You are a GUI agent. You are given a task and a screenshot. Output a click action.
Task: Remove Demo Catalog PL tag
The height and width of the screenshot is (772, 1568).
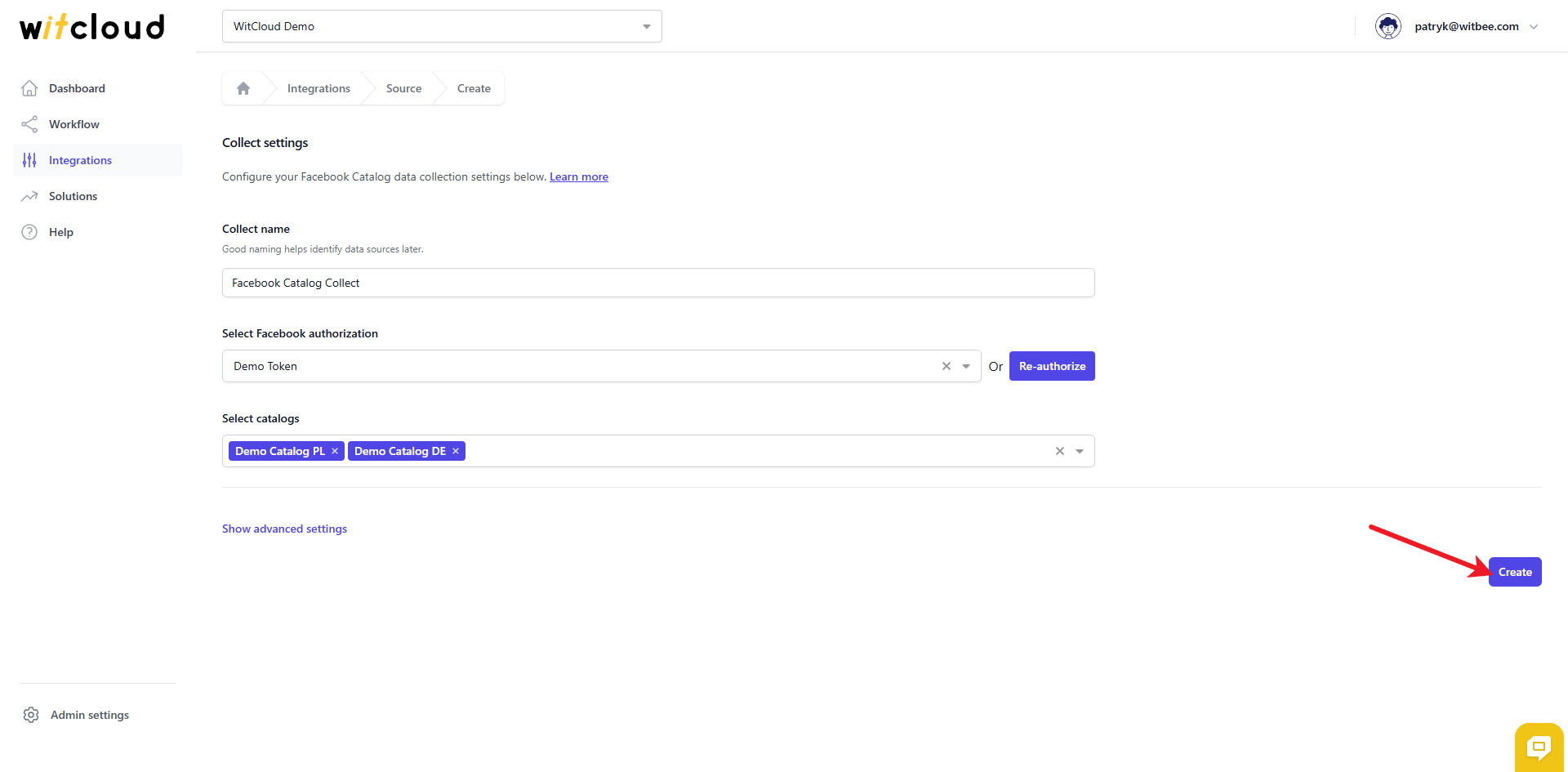coord(335,451)
